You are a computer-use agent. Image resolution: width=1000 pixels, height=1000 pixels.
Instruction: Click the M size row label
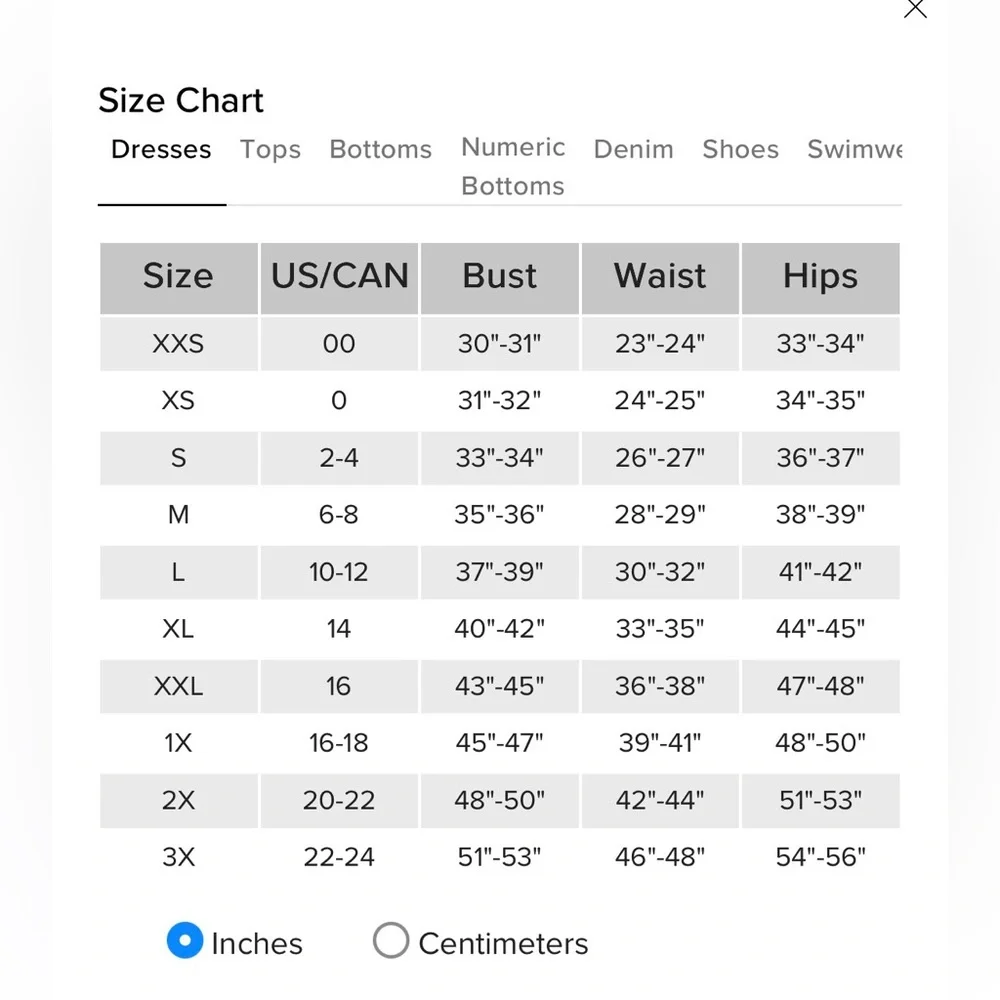pos(179,515)
